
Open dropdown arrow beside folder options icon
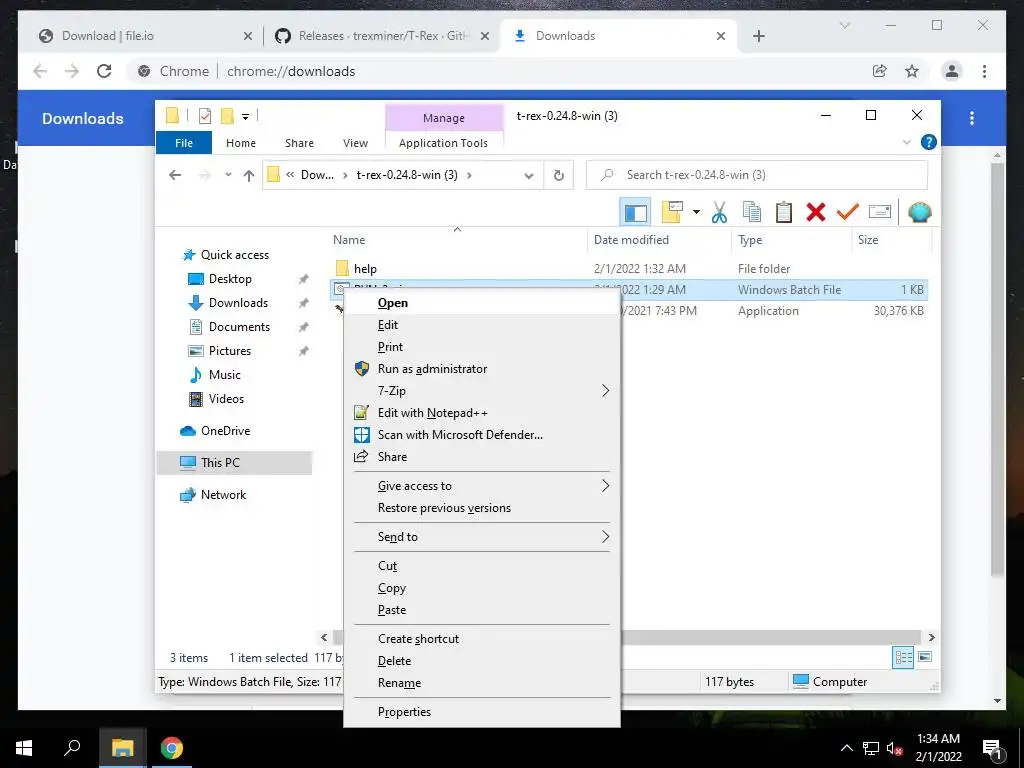coord(696,212)
